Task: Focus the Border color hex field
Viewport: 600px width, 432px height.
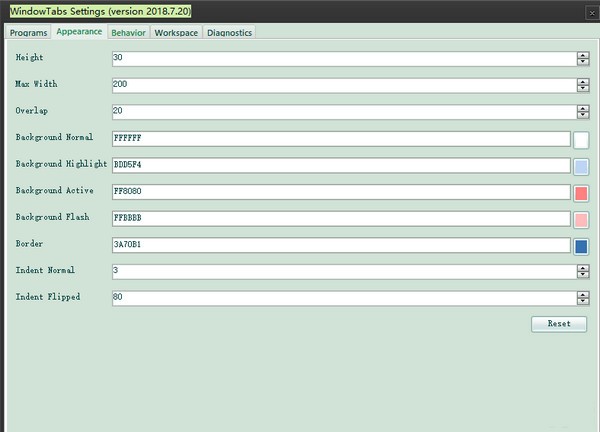Action: pyautogui.click(x=340, y=245)
